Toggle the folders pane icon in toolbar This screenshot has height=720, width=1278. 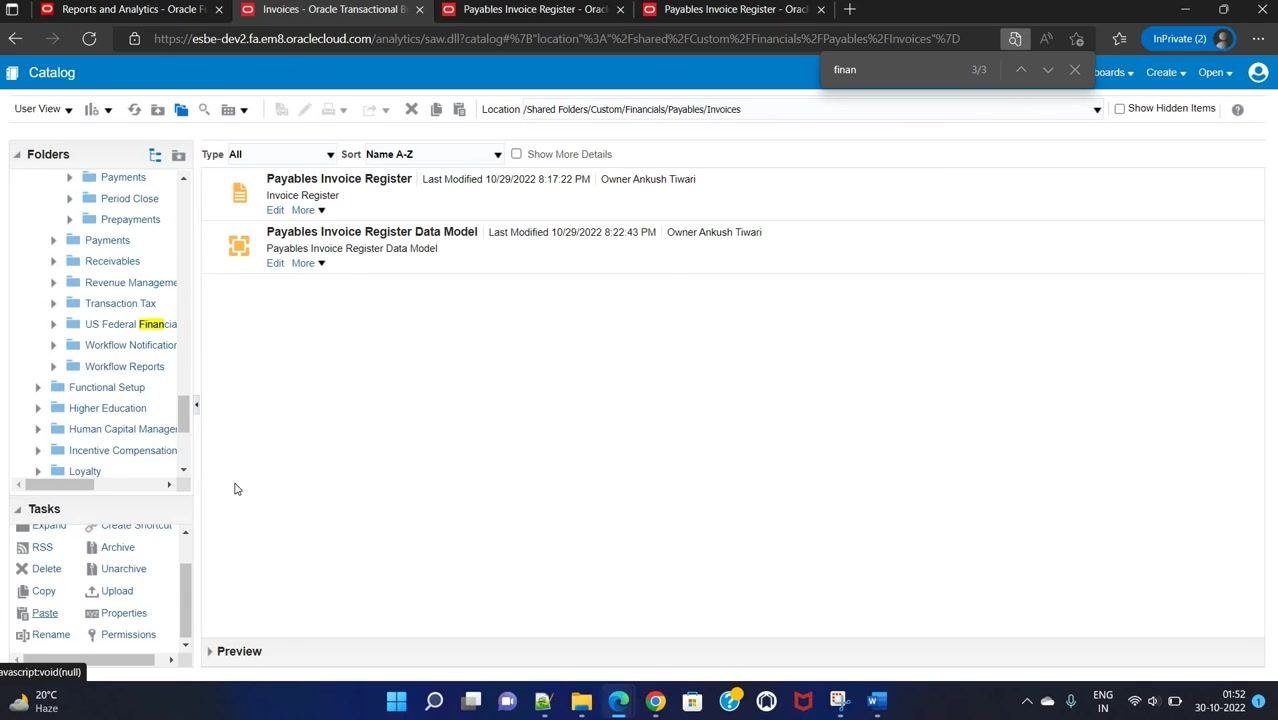(x=181, y=109)
